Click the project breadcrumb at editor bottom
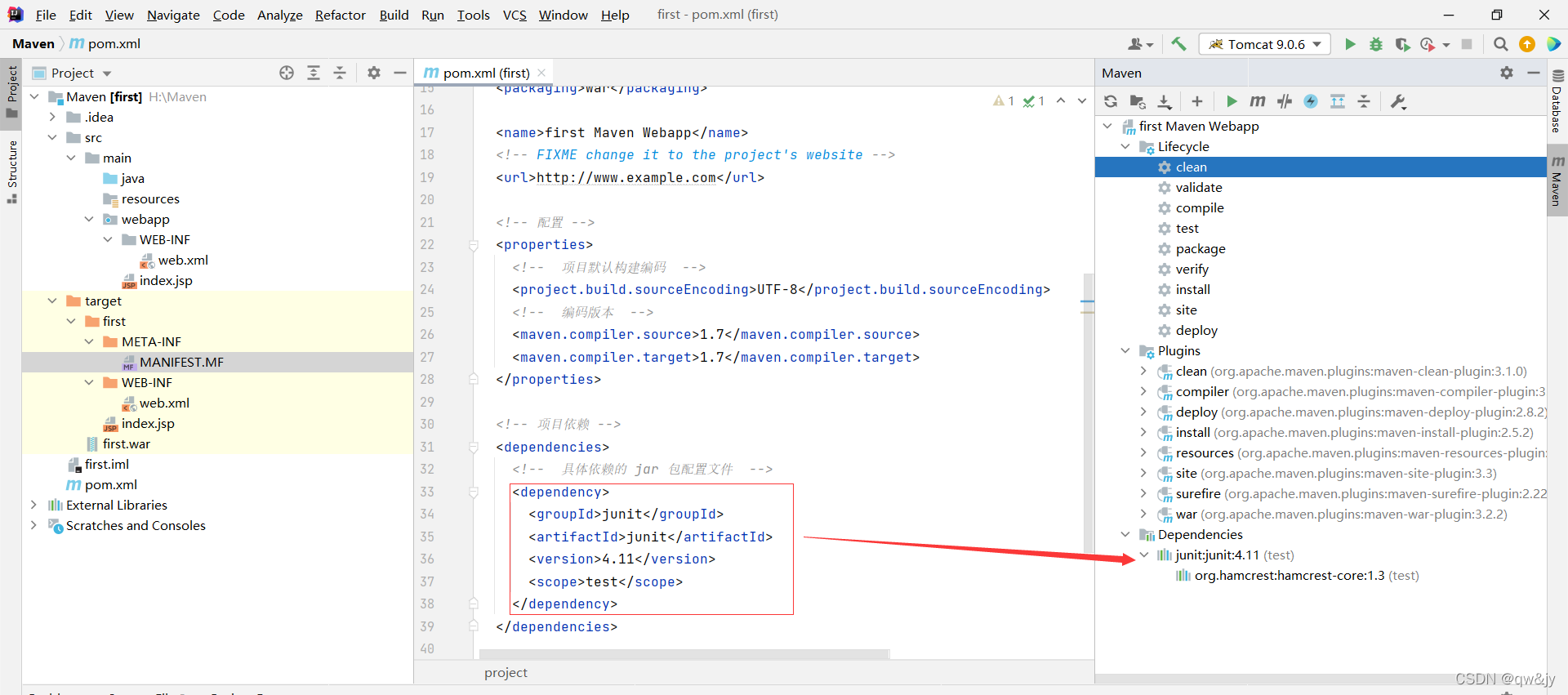Screen dimensions: 1568x695 pyautogui.click(x=506, y=672)
